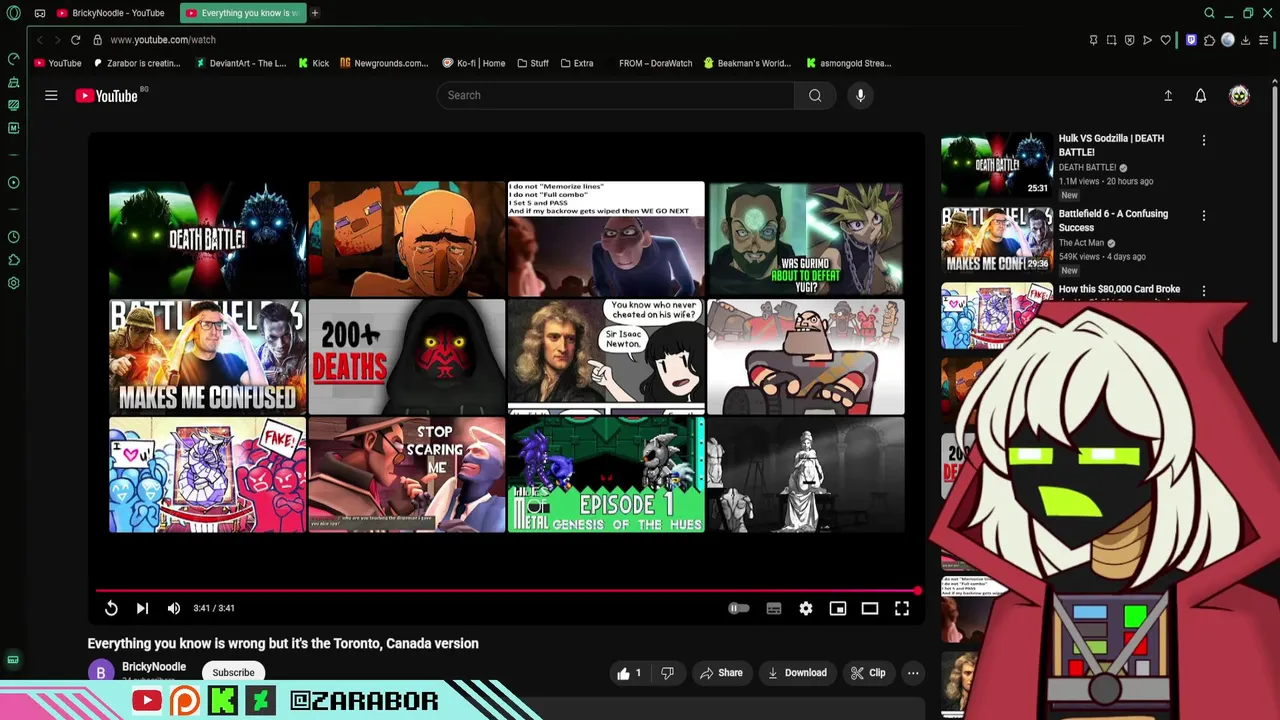Mute the video volume
Viewport: 1280px width, 720px height.
click(174, 608)
